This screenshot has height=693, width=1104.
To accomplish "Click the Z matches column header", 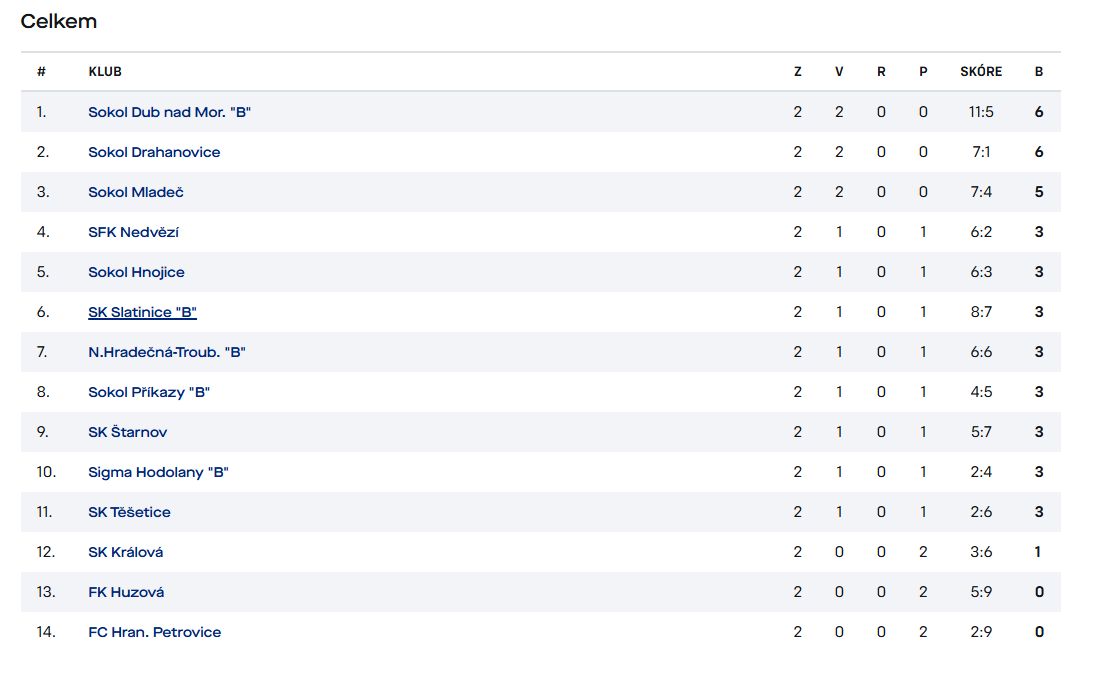I will (798, 72).
